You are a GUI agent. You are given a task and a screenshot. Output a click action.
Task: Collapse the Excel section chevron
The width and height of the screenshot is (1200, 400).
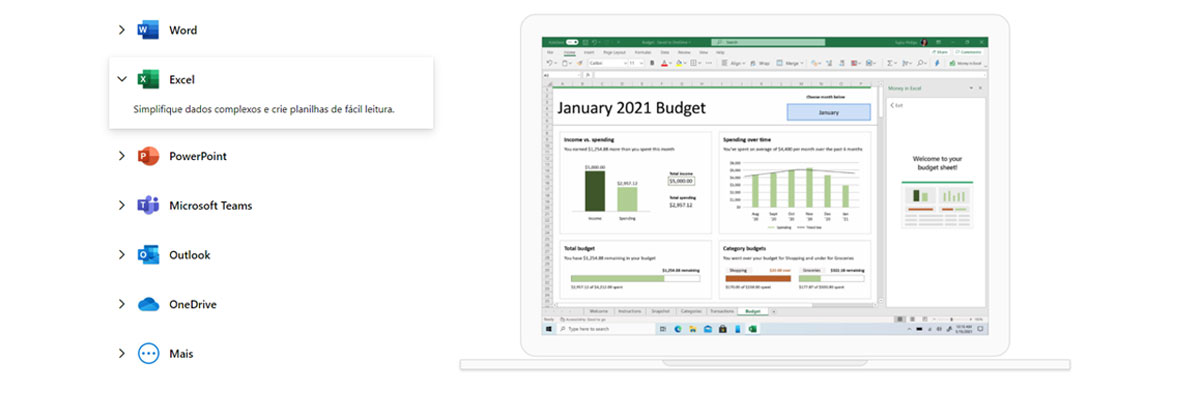tap(121, 79)
